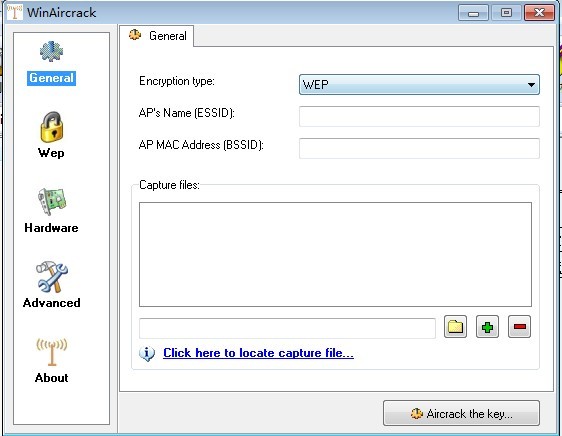Click the Aircrack the key button
The image size is (562, 436).
(461, 413)
